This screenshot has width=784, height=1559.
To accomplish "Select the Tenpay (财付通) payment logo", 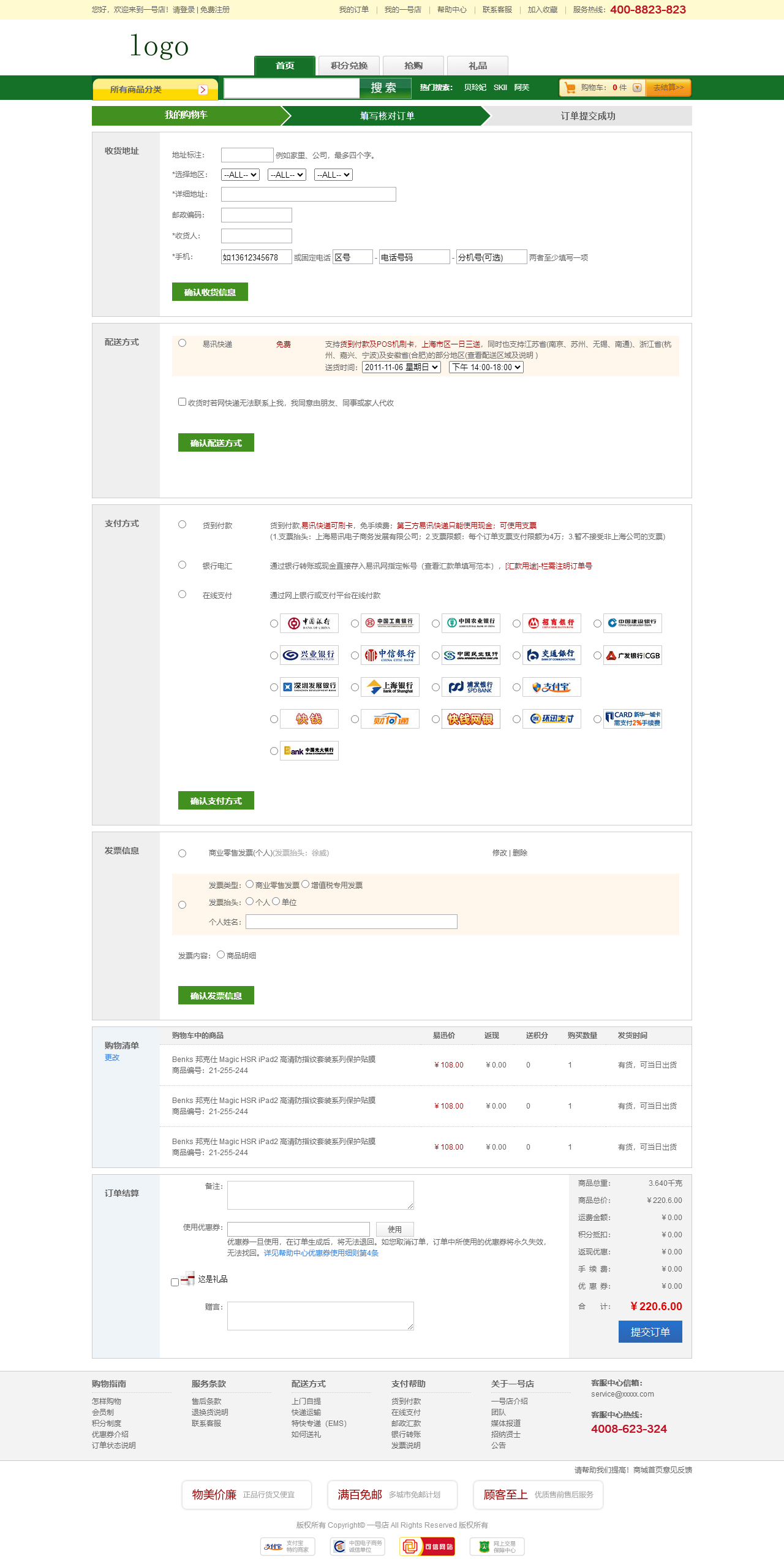I will (390, 719).
